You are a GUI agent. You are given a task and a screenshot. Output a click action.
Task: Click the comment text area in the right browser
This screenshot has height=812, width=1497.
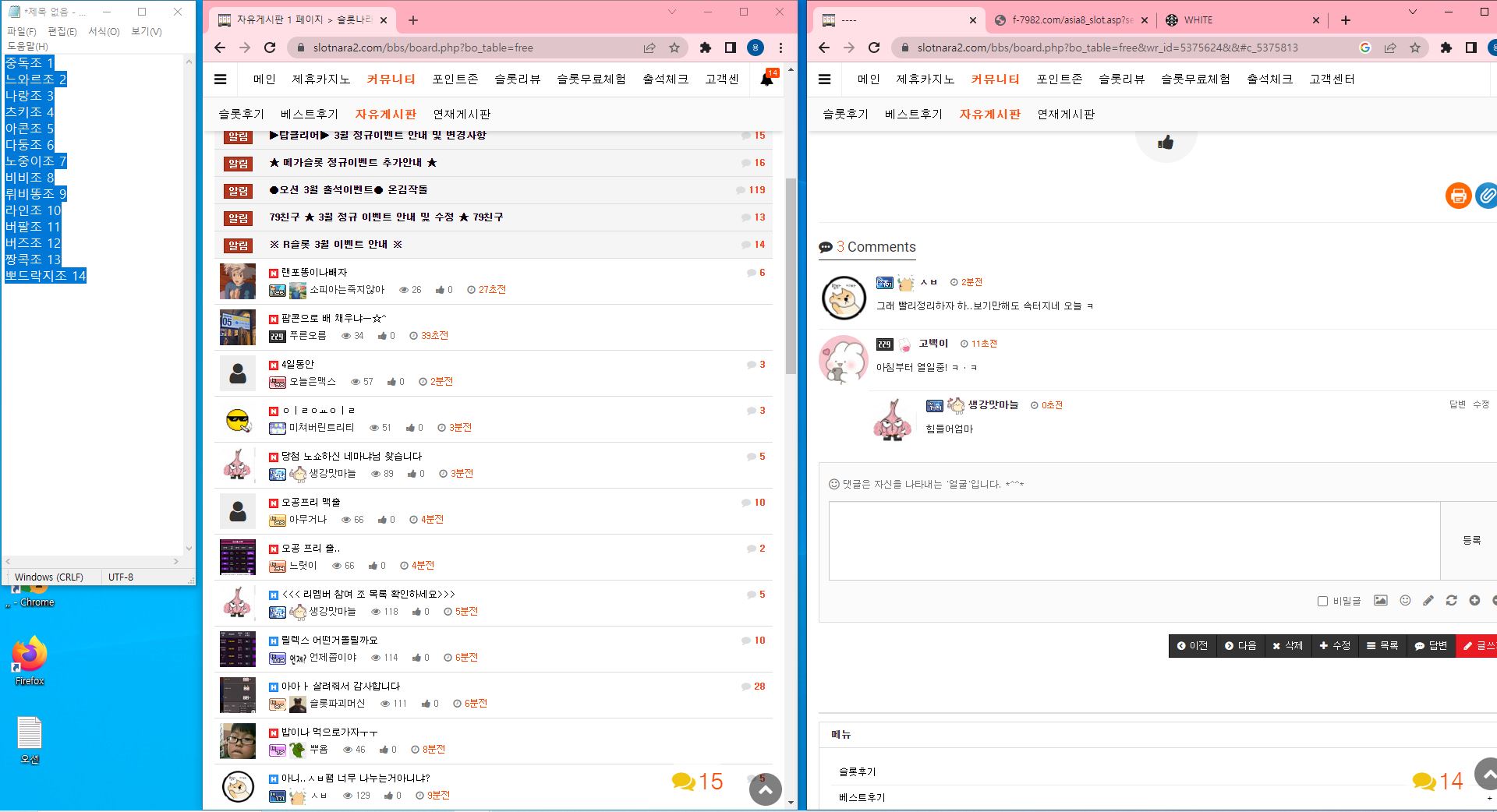pyautogui.click(x=1134, y=541)
